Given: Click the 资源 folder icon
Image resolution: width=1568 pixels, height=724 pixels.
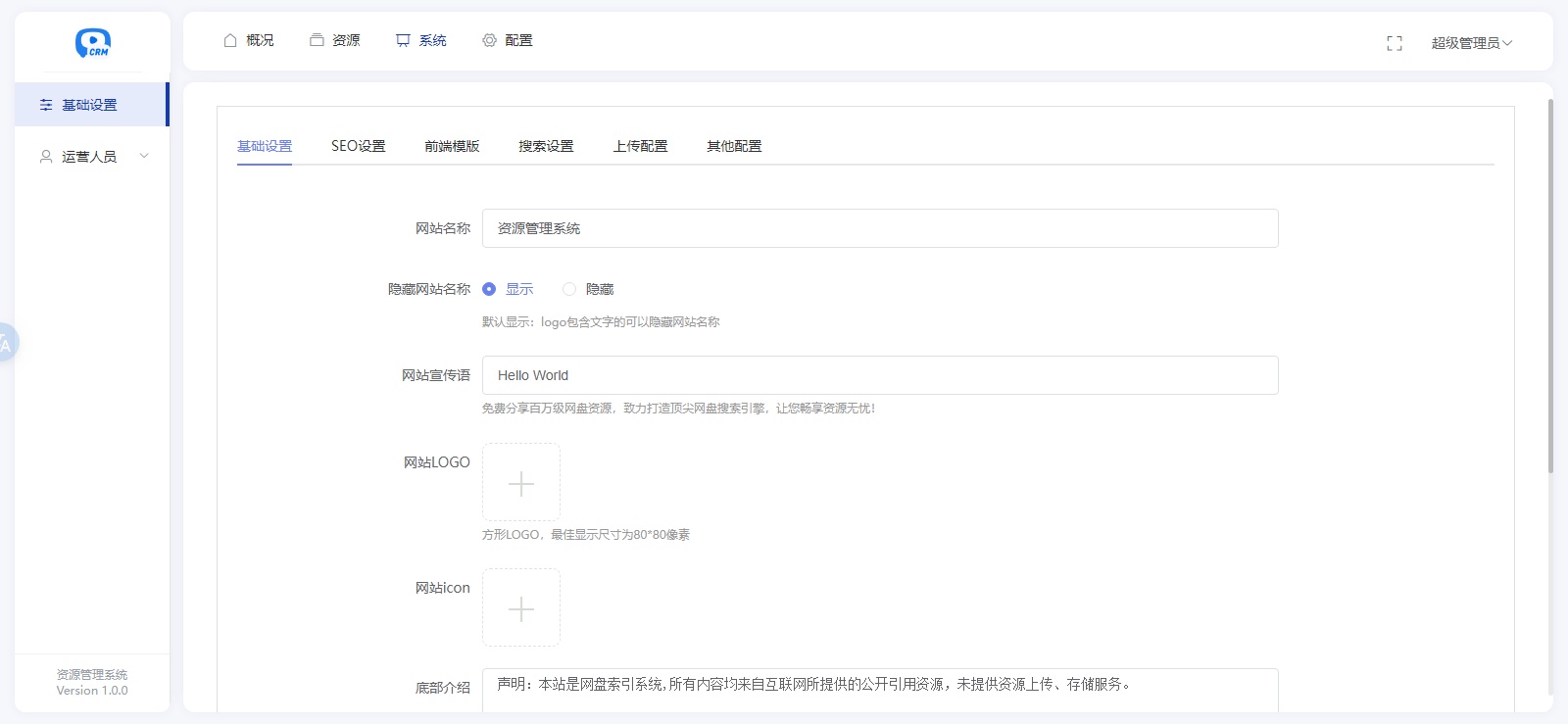Looking at the screenshot, I should tap(317, 40).
